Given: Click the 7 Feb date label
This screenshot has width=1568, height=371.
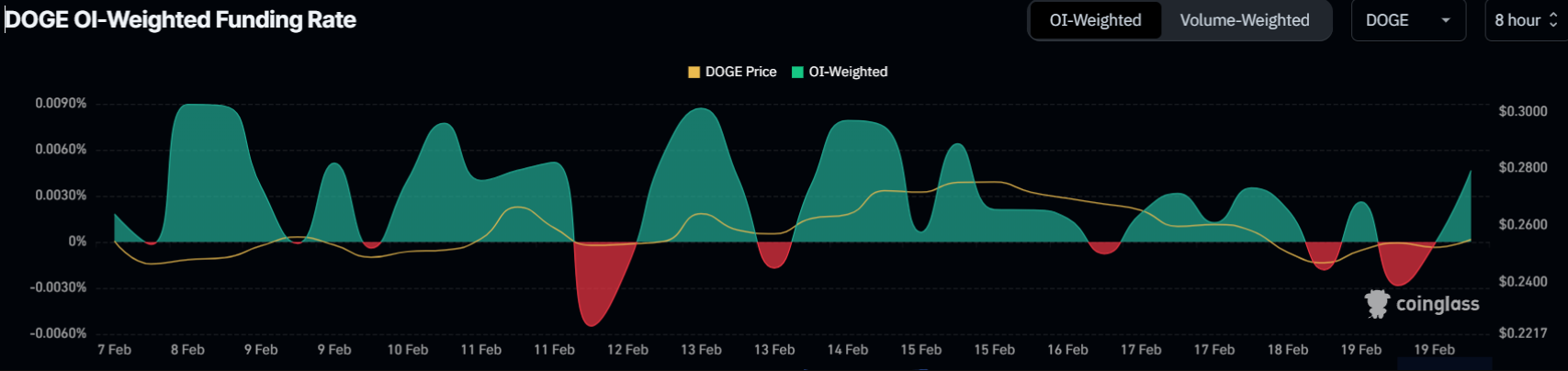Looking at the screenshot, I should [115, 350].
